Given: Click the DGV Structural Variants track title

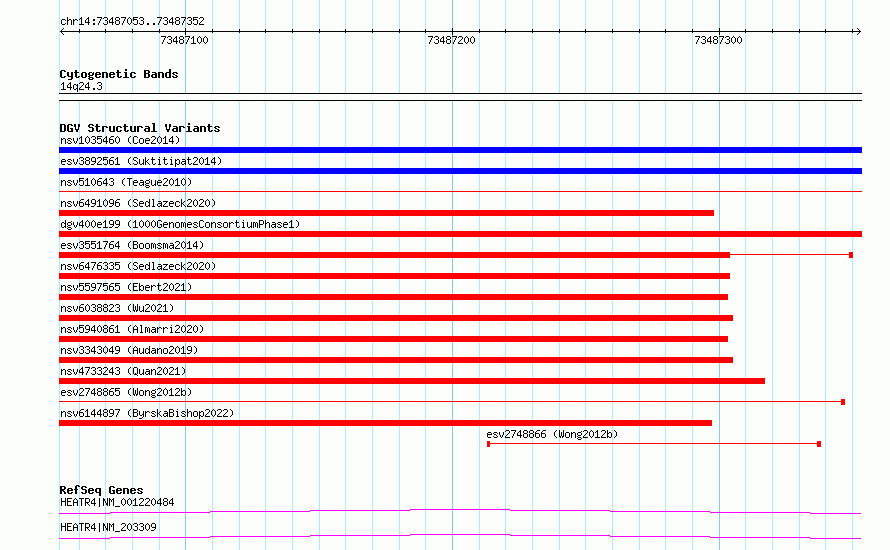Looking at the screenshot, I should point(140,128).
